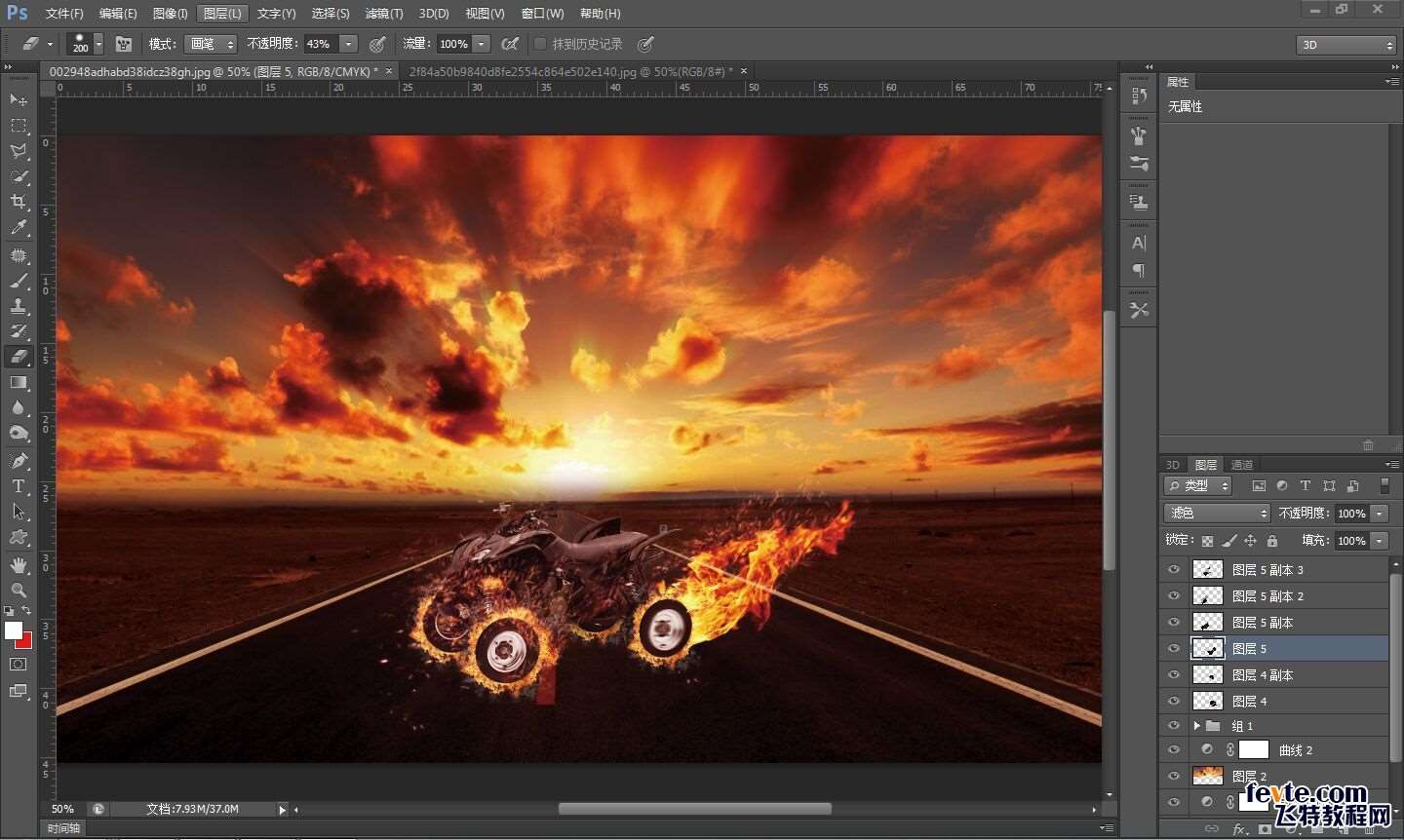This screenshot has width=1404, height=840.
Task: Click the background color swatch
Action: pos(25,641)
